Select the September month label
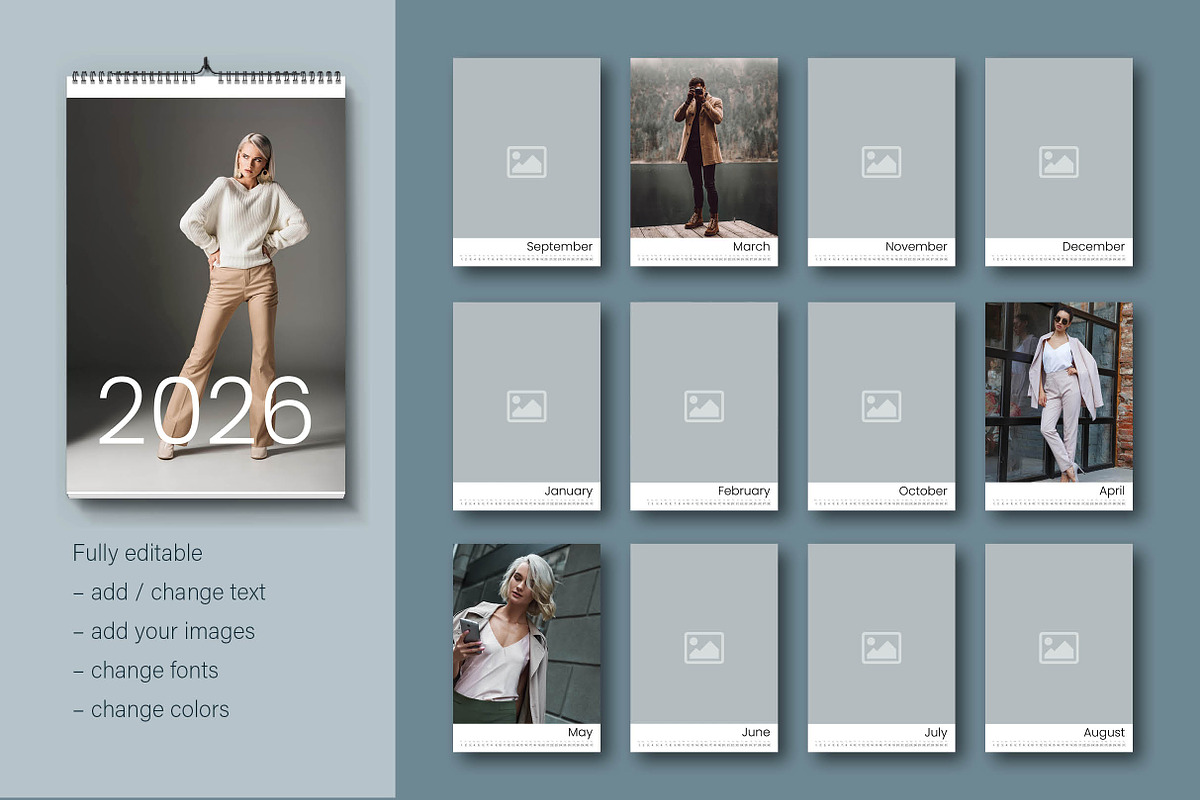Image resolution: width=1200 pixels, height=800 pixels. (559, 246)
